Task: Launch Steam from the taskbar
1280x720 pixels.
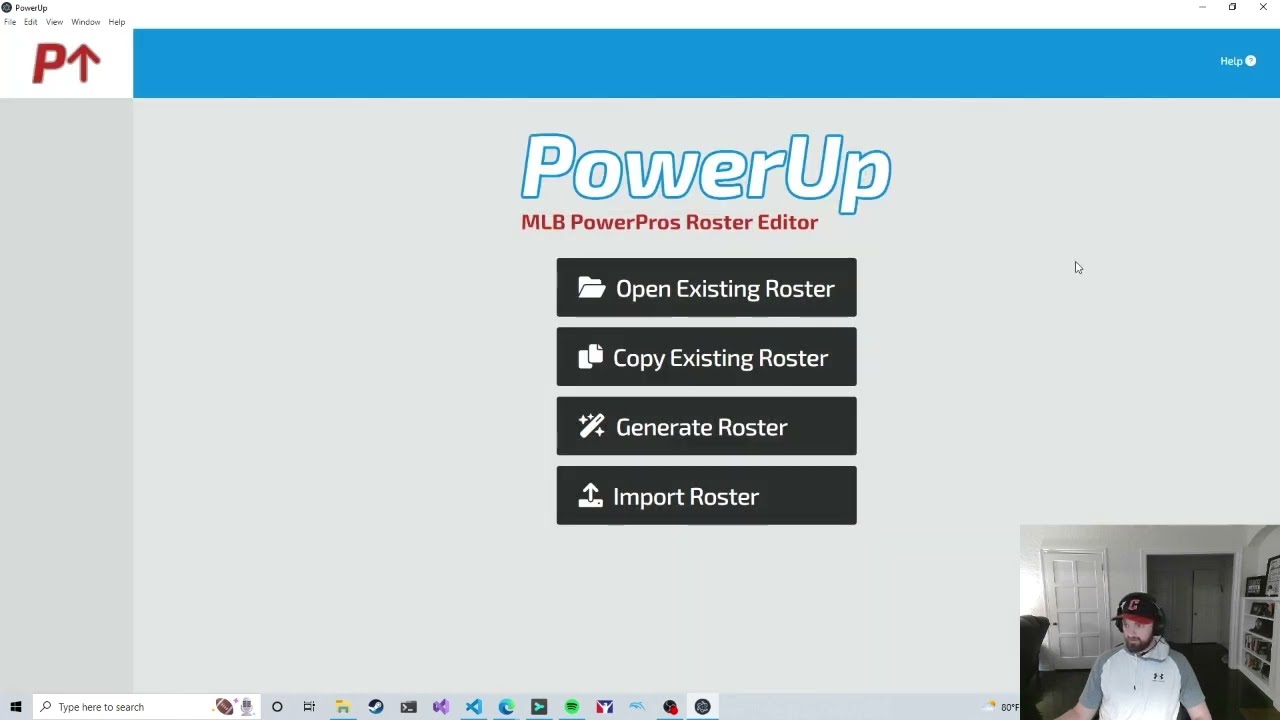Action: point(375,707)
